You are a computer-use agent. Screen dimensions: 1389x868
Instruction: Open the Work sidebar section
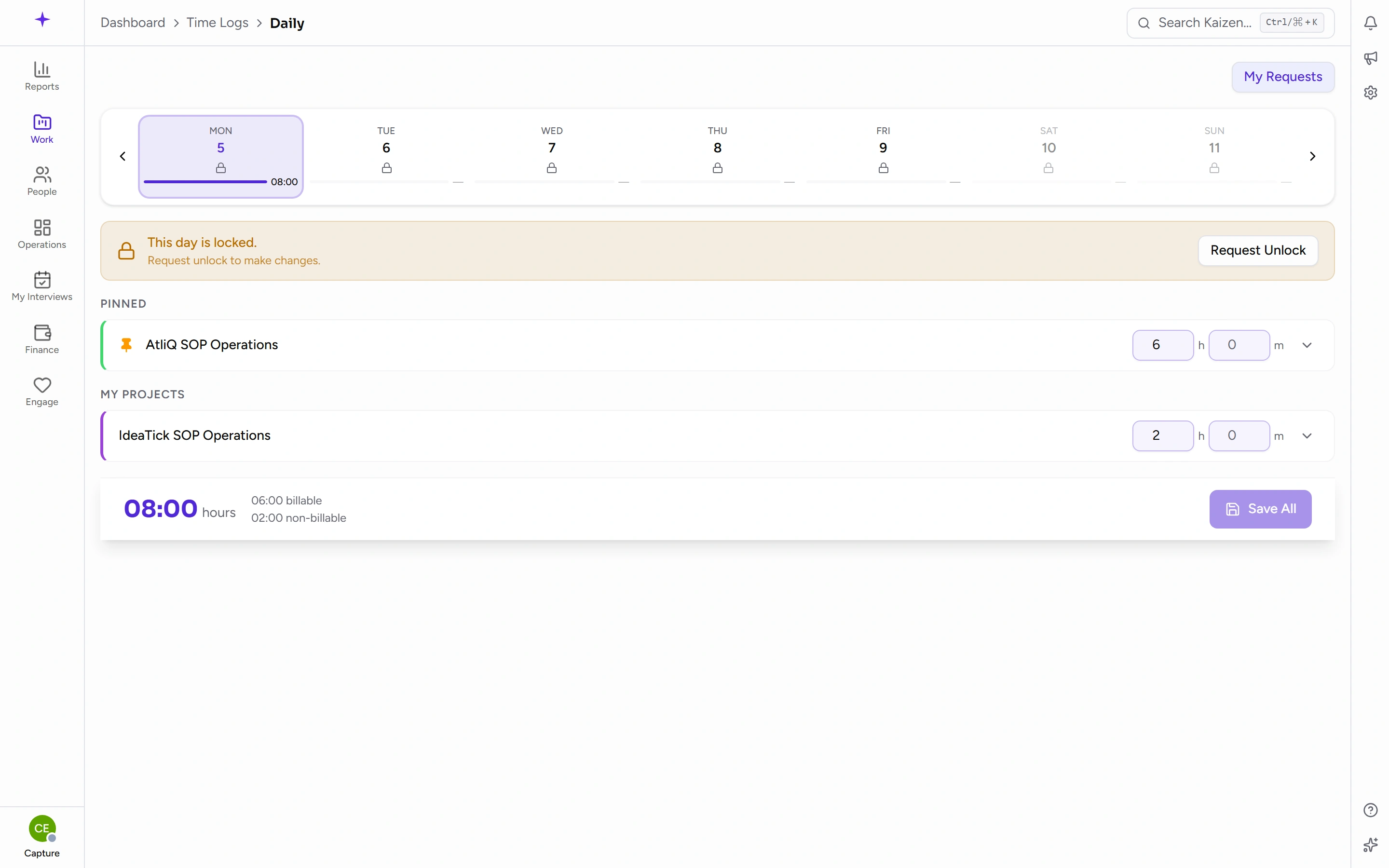click(42, 129)
